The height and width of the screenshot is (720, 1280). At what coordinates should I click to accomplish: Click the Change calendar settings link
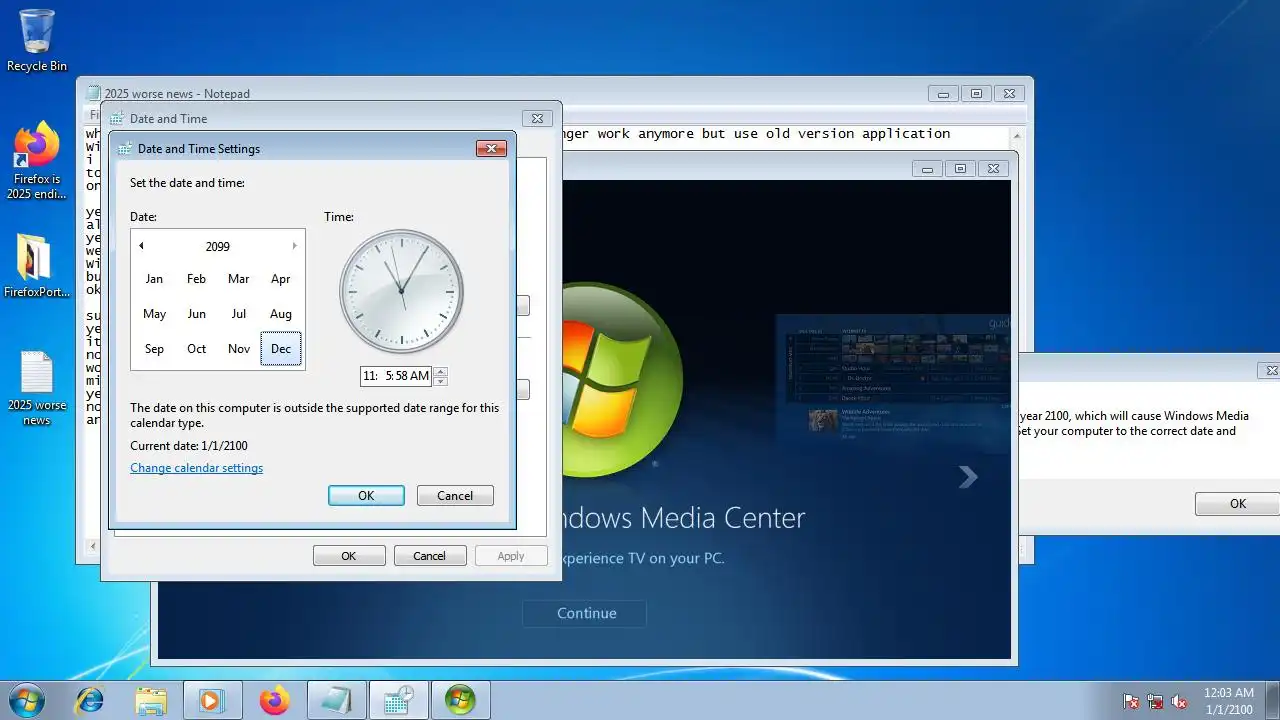point(197,468)
